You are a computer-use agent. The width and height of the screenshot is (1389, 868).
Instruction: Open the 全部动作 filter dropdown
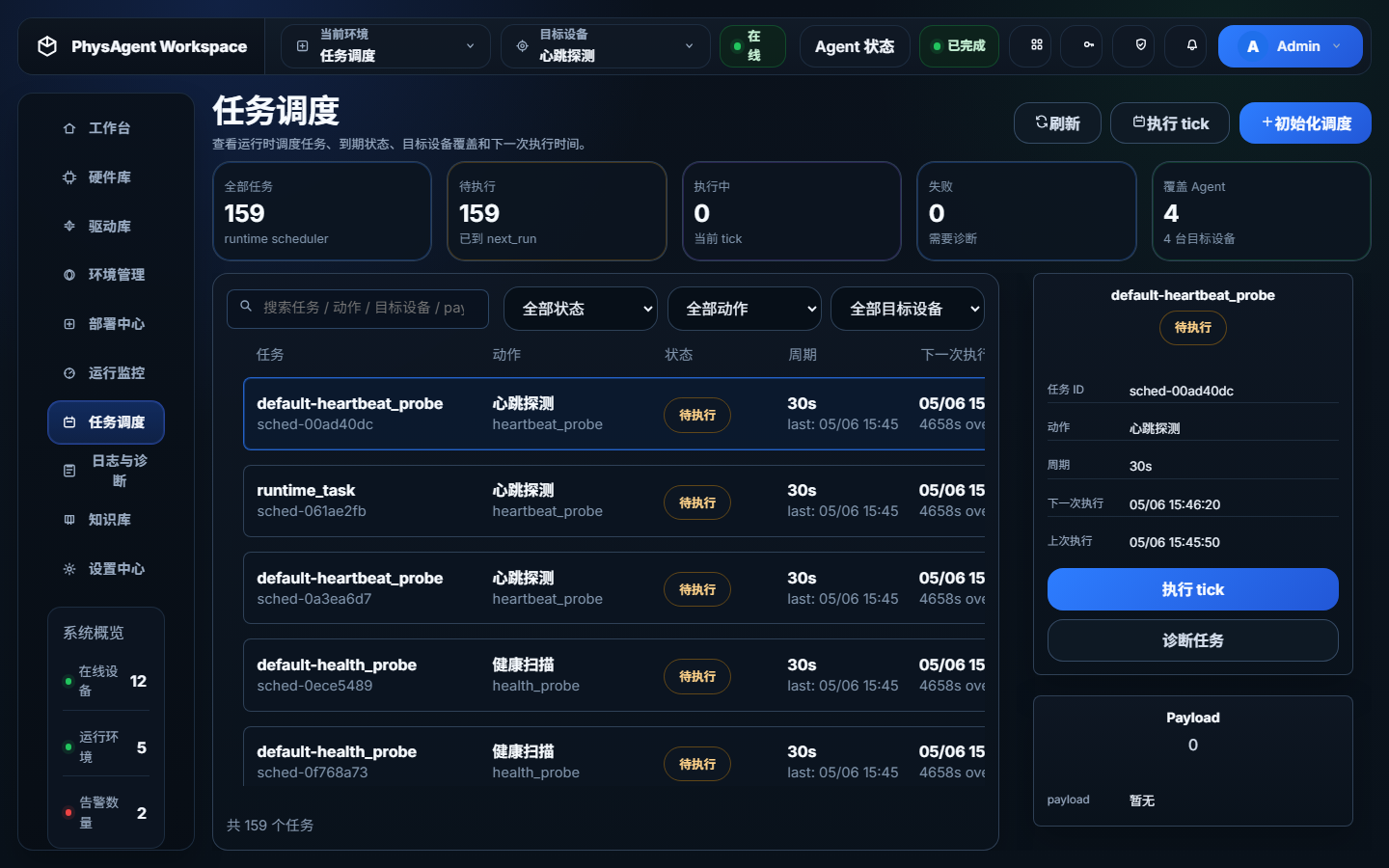point(745,309)
